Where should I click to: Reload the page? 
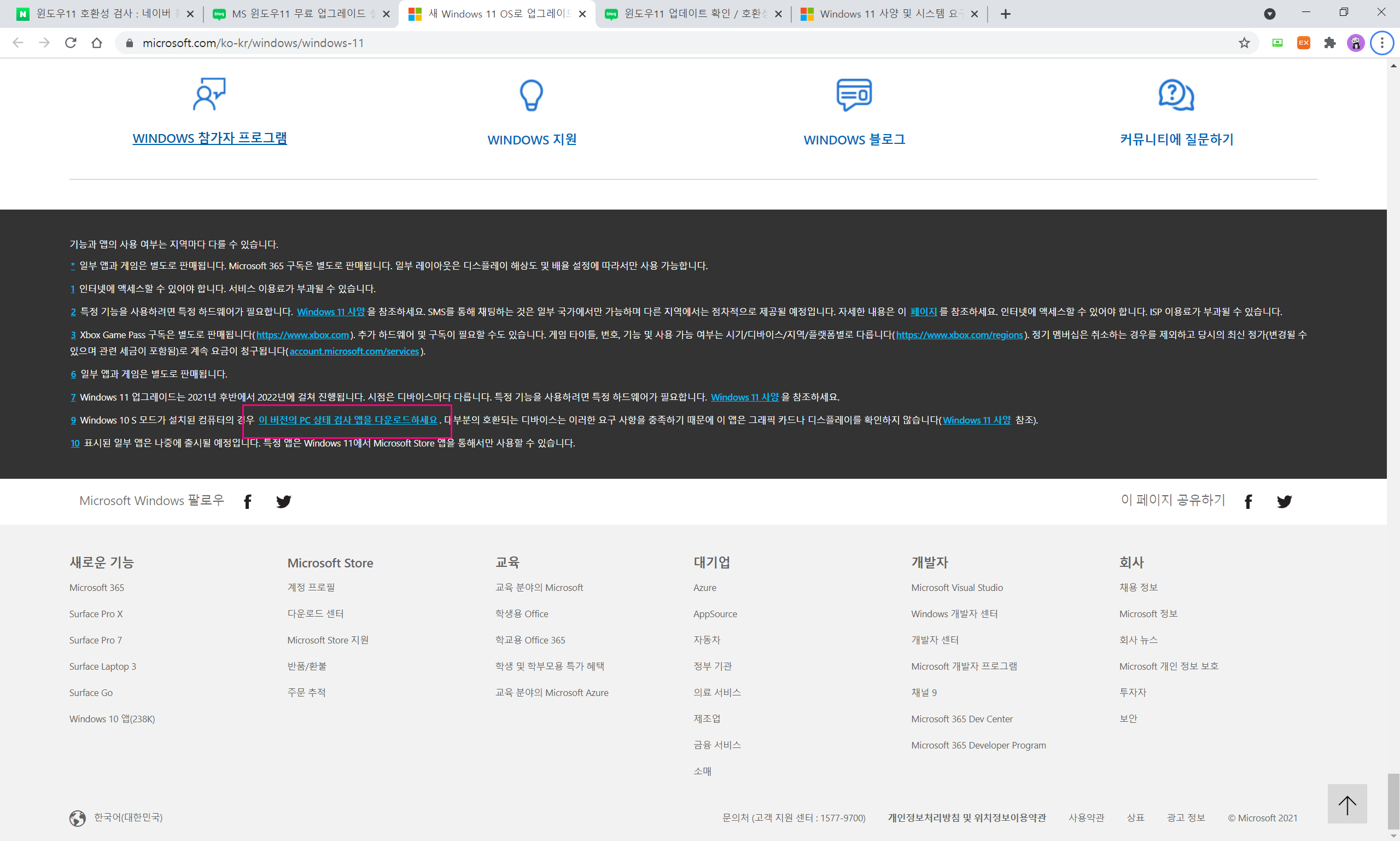[70, 43]
